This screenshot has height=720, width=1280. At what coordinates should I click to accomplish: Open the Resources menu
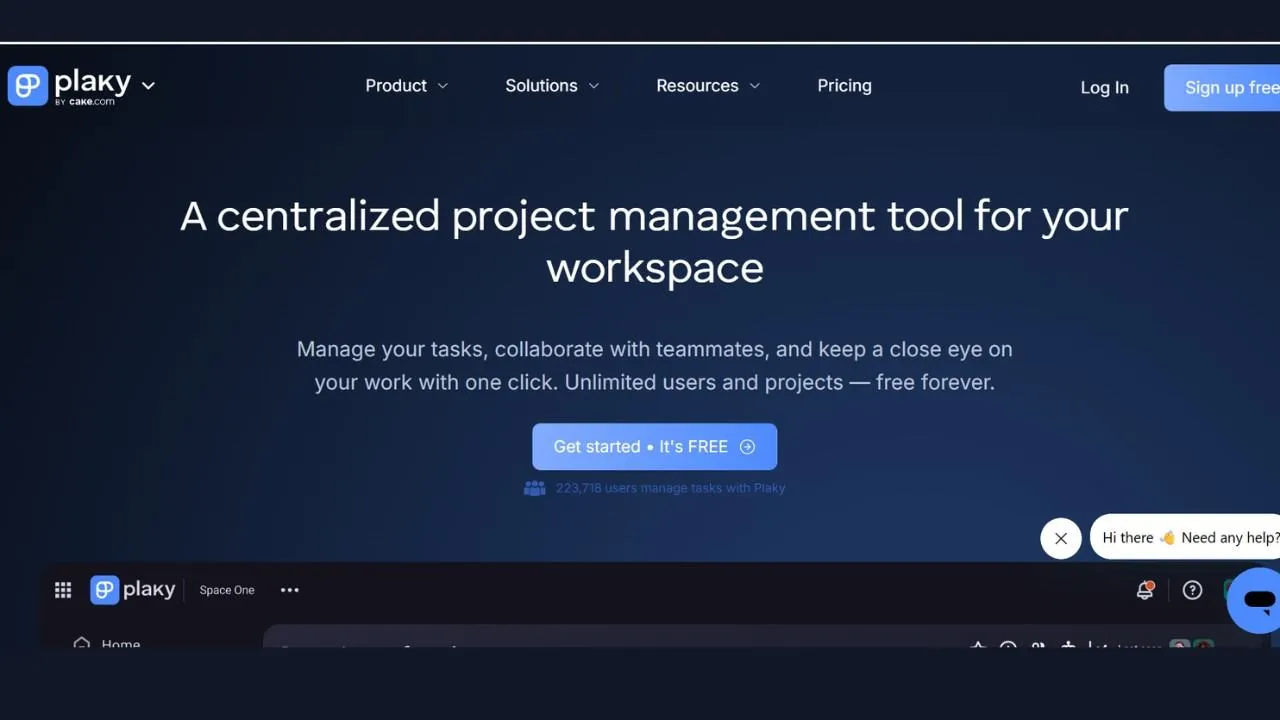pos(708,86)
